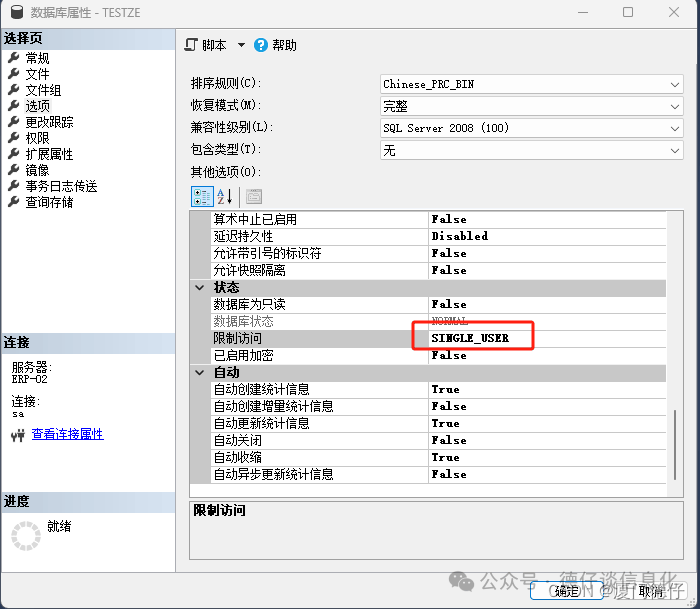
Task: Open the 查看连接属性 link
Action: point(67,434)
